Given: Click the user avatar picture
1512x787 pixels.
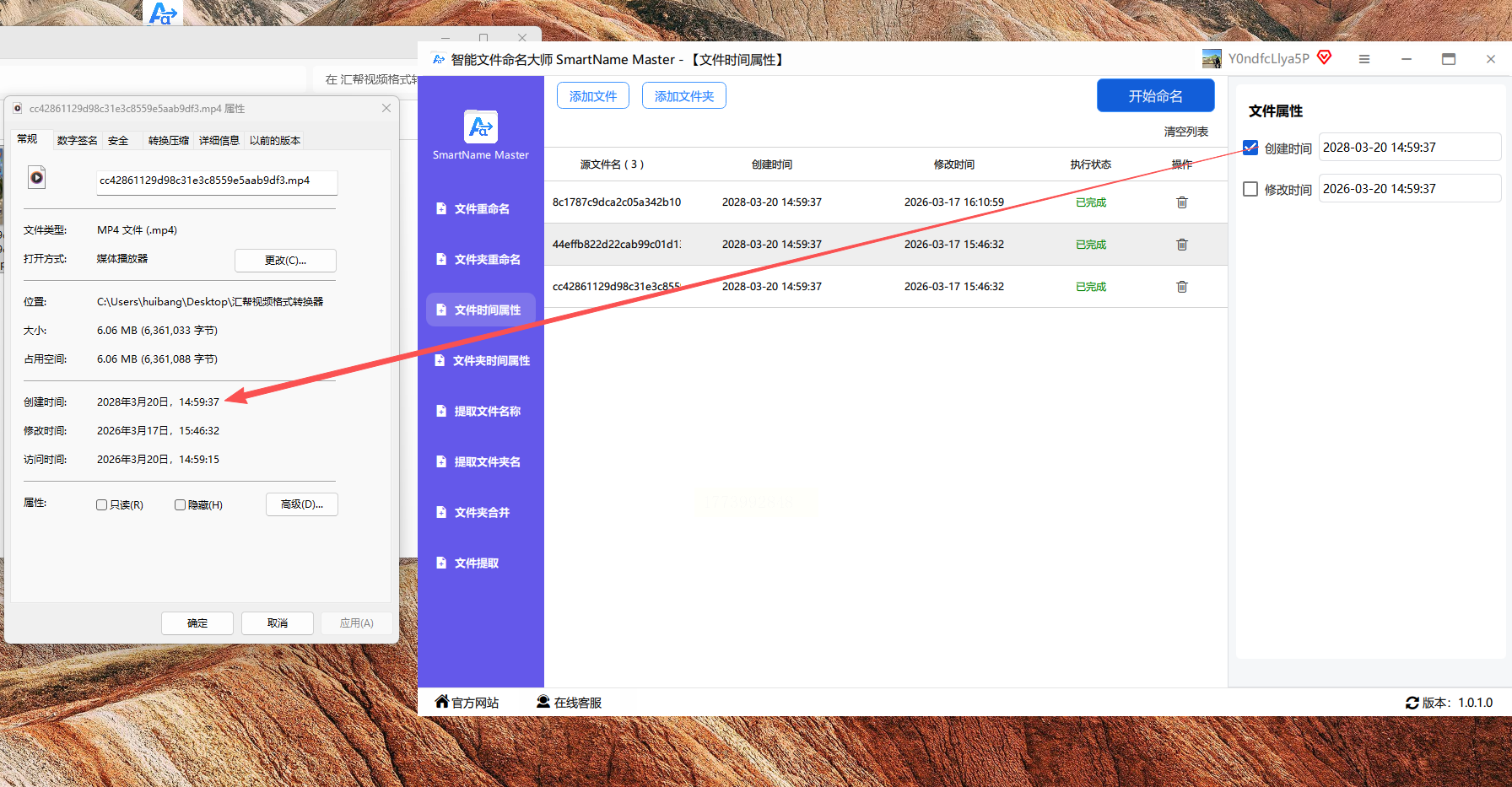Looking at the screenshot, I should (1212, 59).
